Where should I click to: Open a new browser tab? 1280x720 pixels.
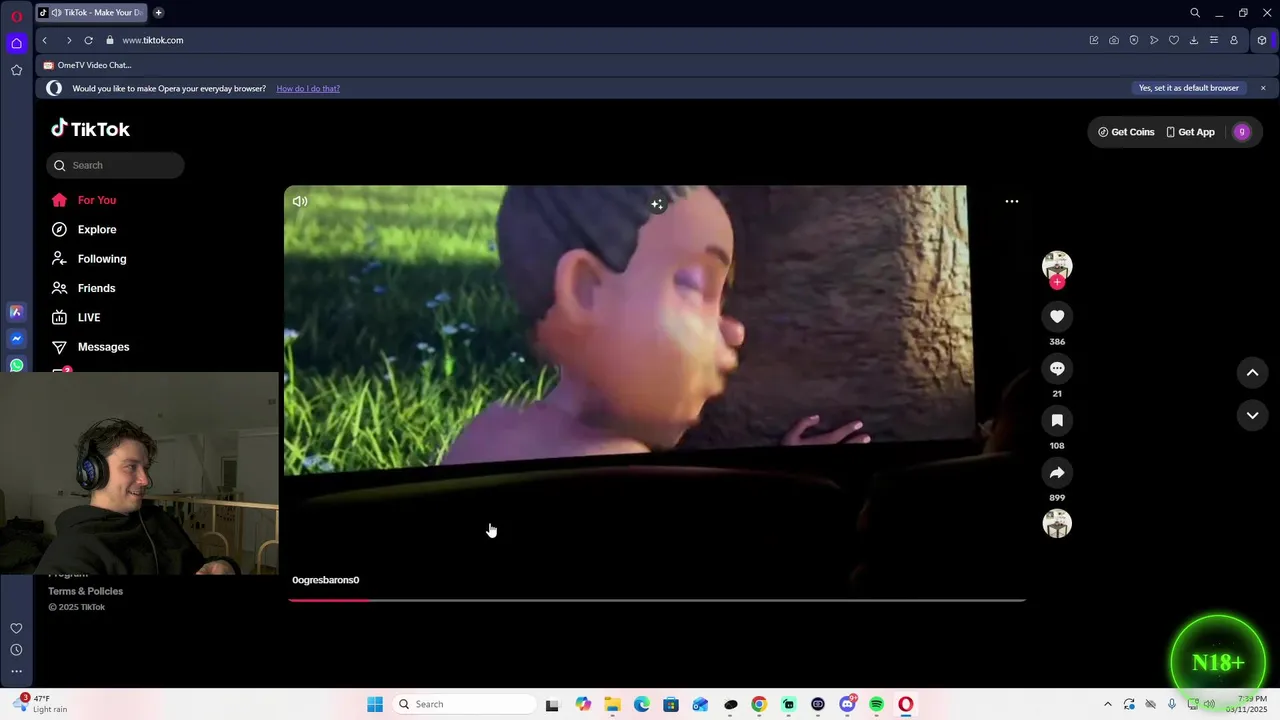click(158, 12)
